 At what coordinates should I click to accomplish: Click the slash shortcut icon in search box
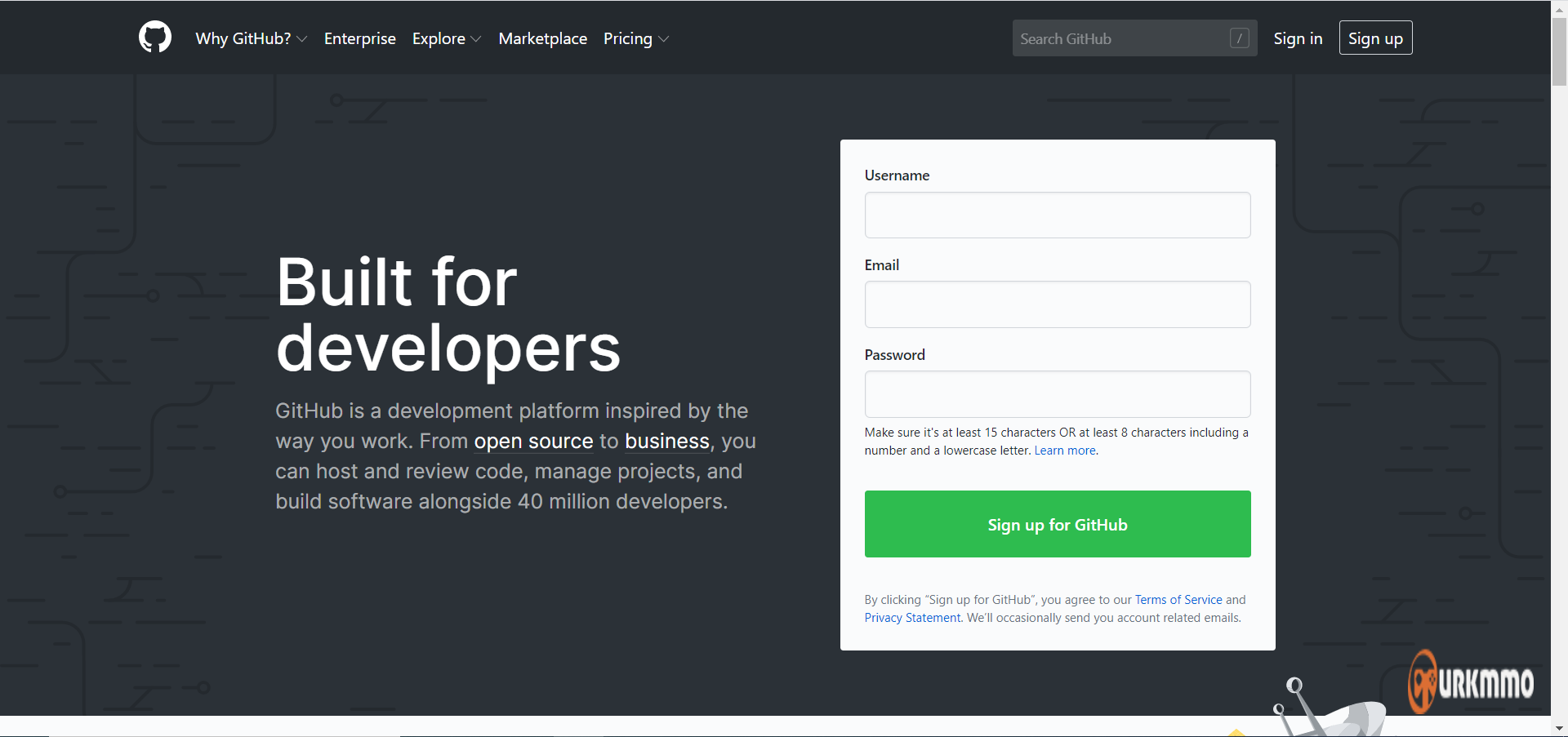pyautogui.click(x=1239, y=38)
